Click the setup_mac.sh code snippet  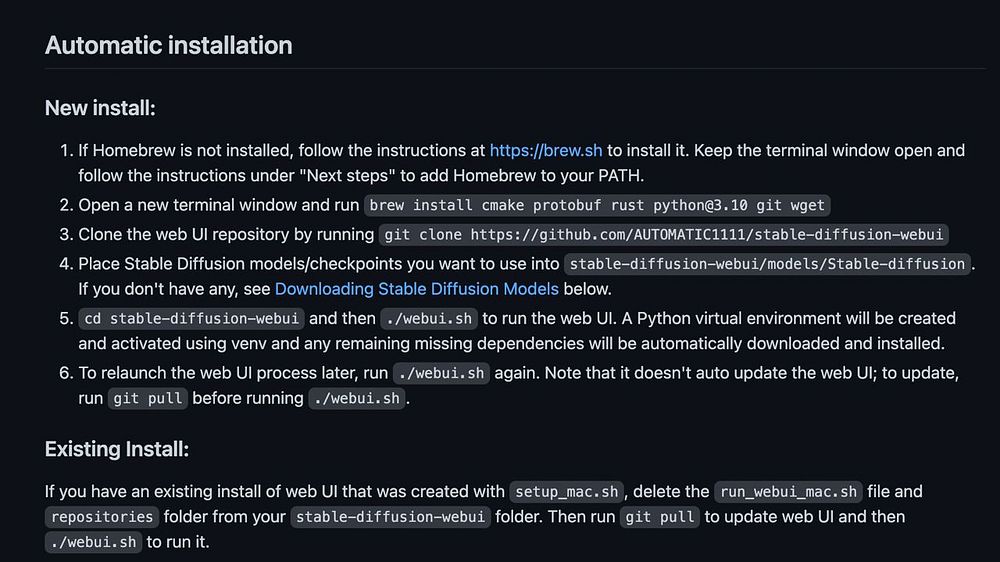pos(567,492)
